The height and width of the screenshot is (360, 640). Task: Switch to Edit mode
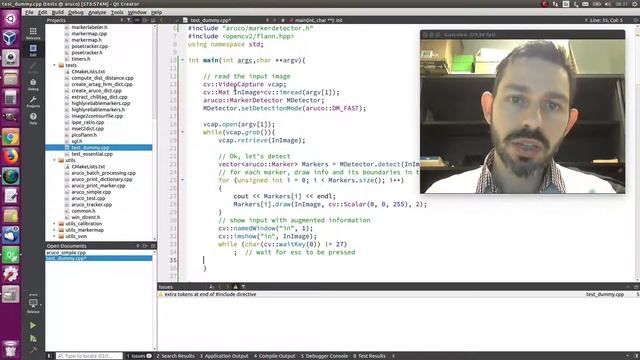pyautogui.click(x=33, y=50)
